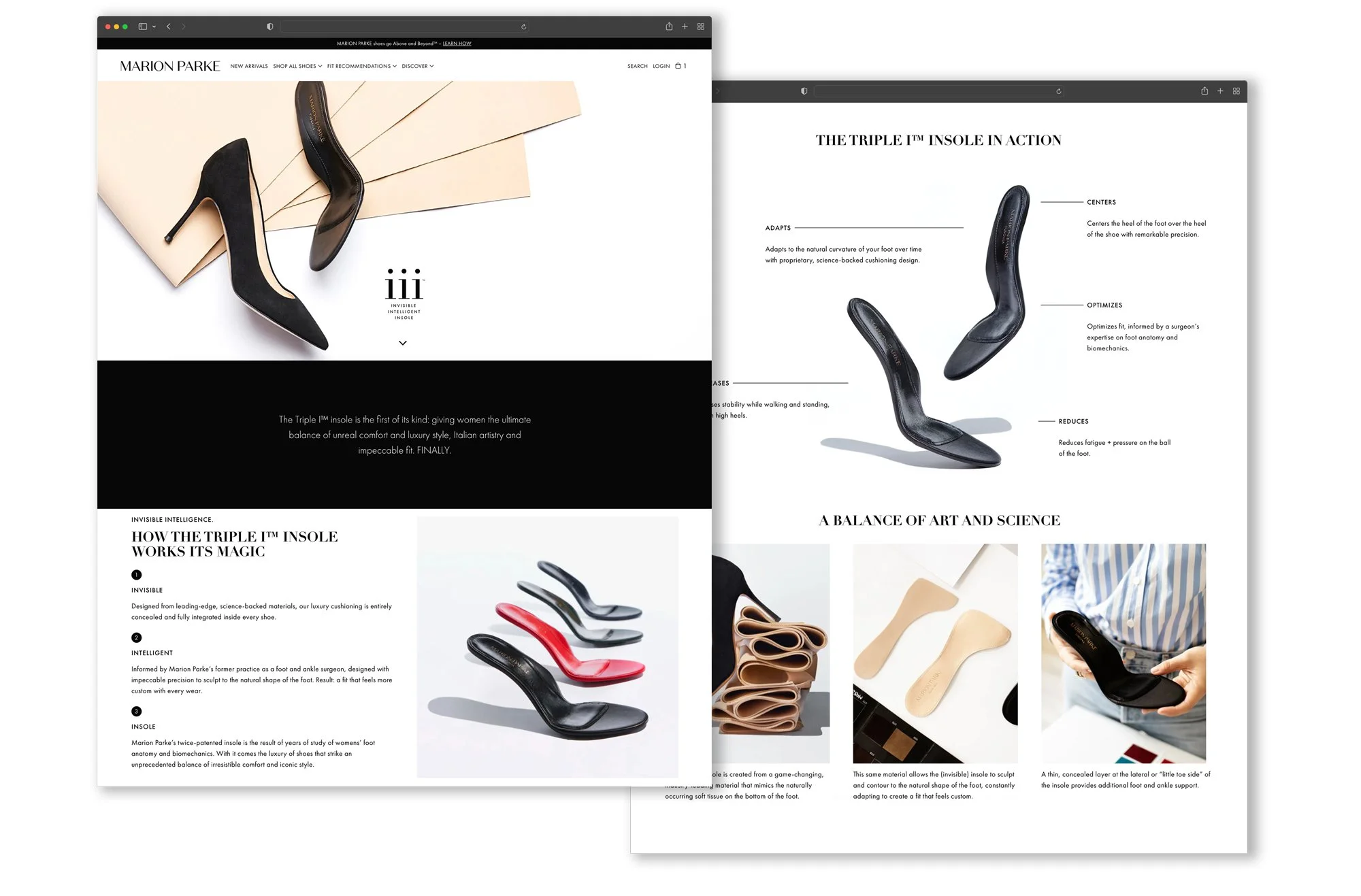Click the Login link
Screen dimensions: 1361x896
pyautogui.click(x=661, y=66)
